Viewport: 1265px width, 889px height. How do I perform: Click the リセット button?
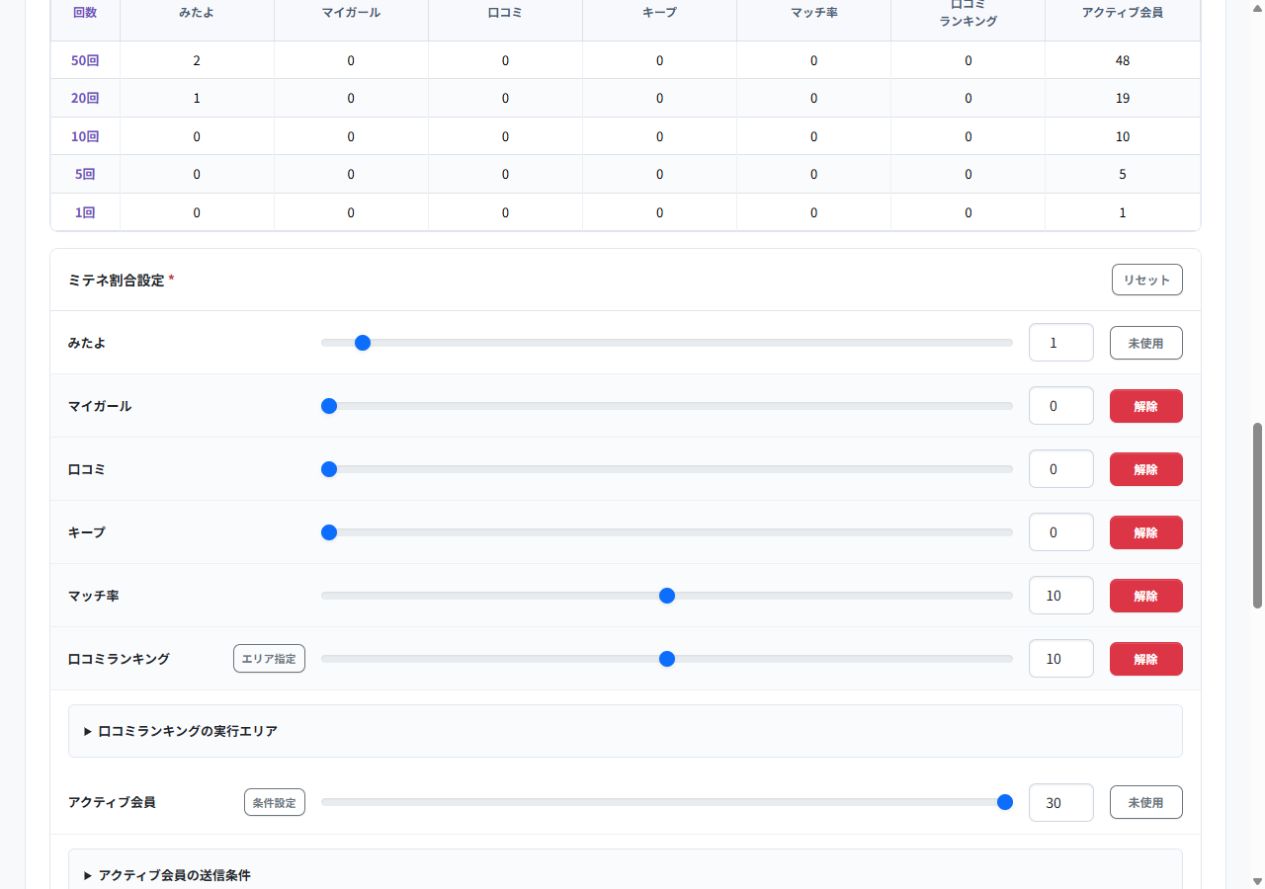pyautogui.click(x=1146, y=280)
